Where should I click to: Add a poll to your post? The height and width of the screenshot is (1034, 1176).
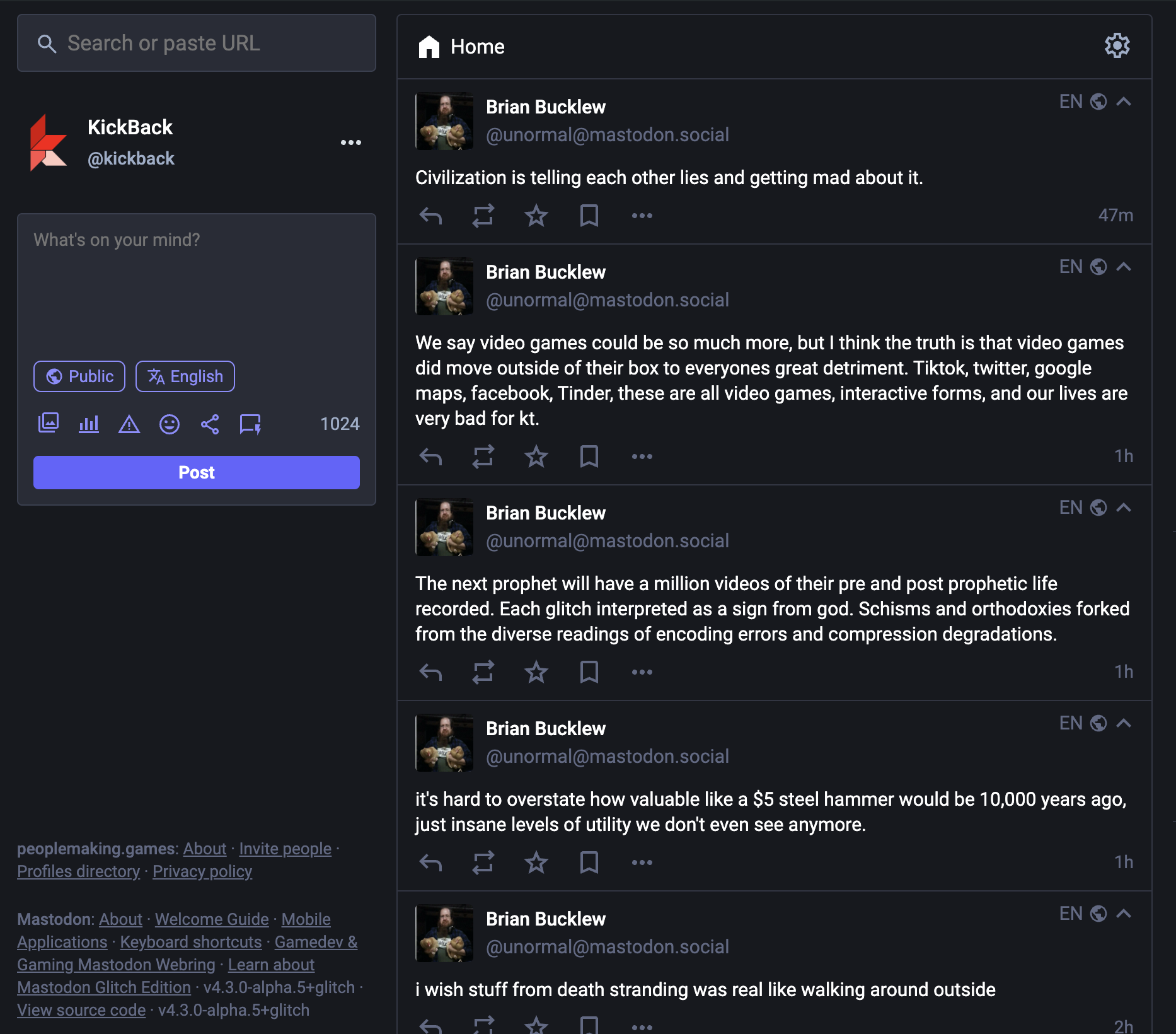89,424
